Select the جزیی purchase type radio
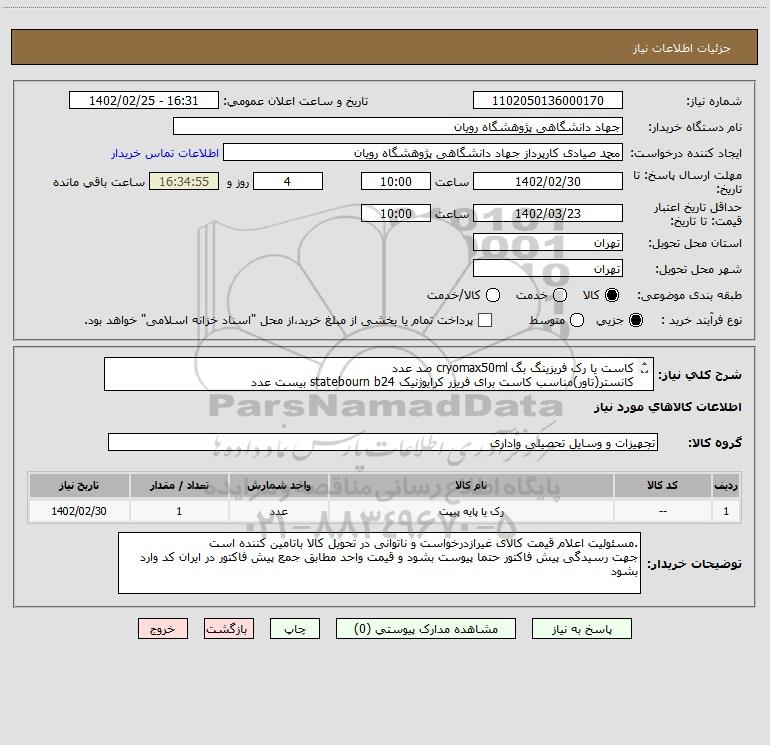Viewport: 770px width, 745px height. point(636,320)
